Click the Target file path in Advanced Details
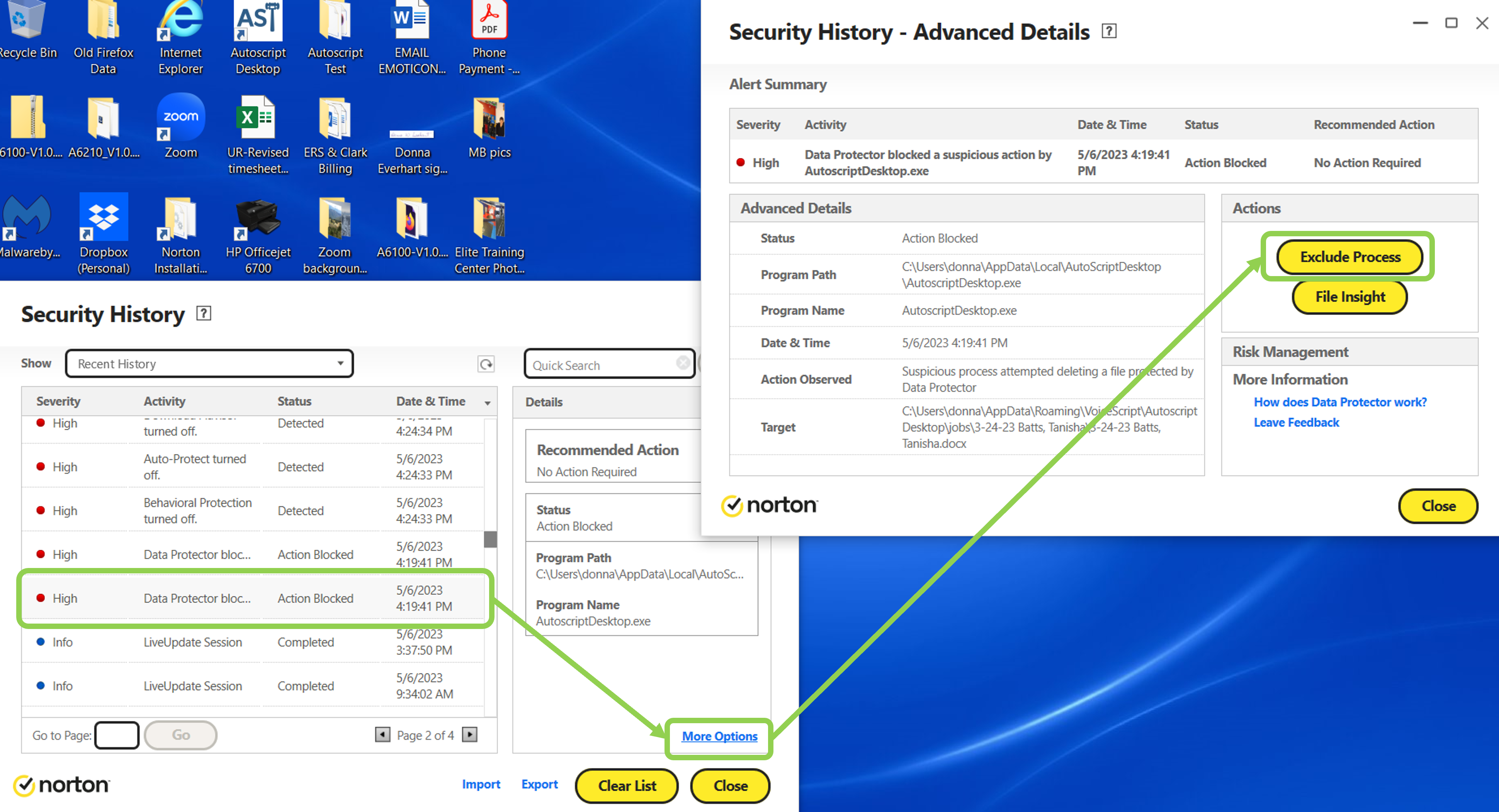This screenshot has height=812, width=1499. point(1049,427)
